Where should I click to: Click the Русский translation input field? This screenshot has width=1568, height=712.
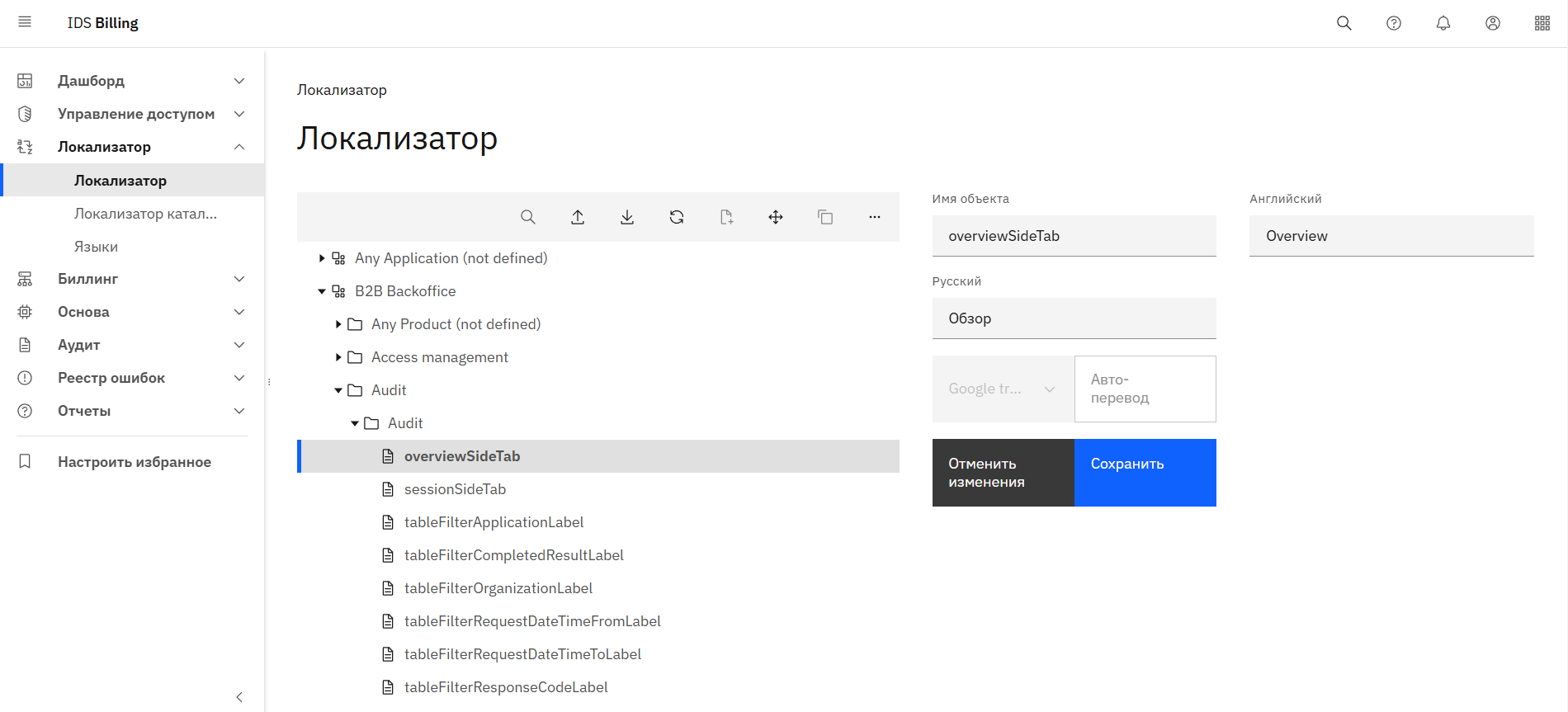[1074, 318]
